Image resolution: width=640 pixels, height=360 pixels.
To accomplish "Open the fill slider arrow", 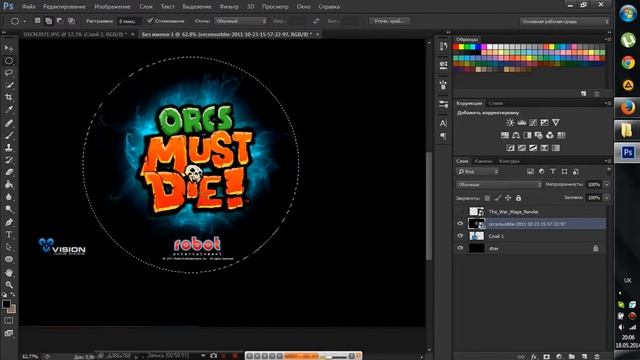I will [607, 198].
